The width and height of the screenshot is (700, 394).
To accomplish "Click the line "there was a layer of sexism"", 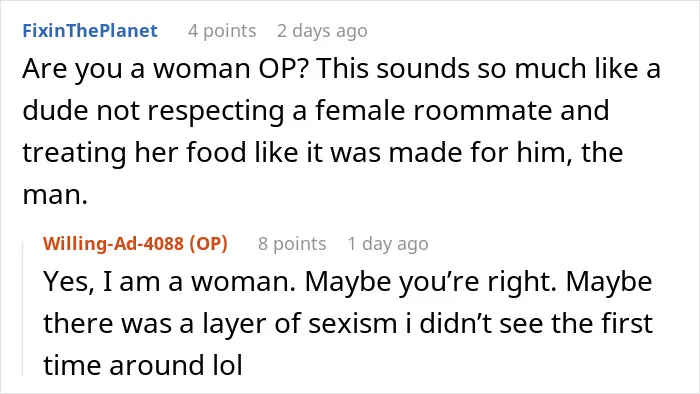I will click(x=220, y=323).
